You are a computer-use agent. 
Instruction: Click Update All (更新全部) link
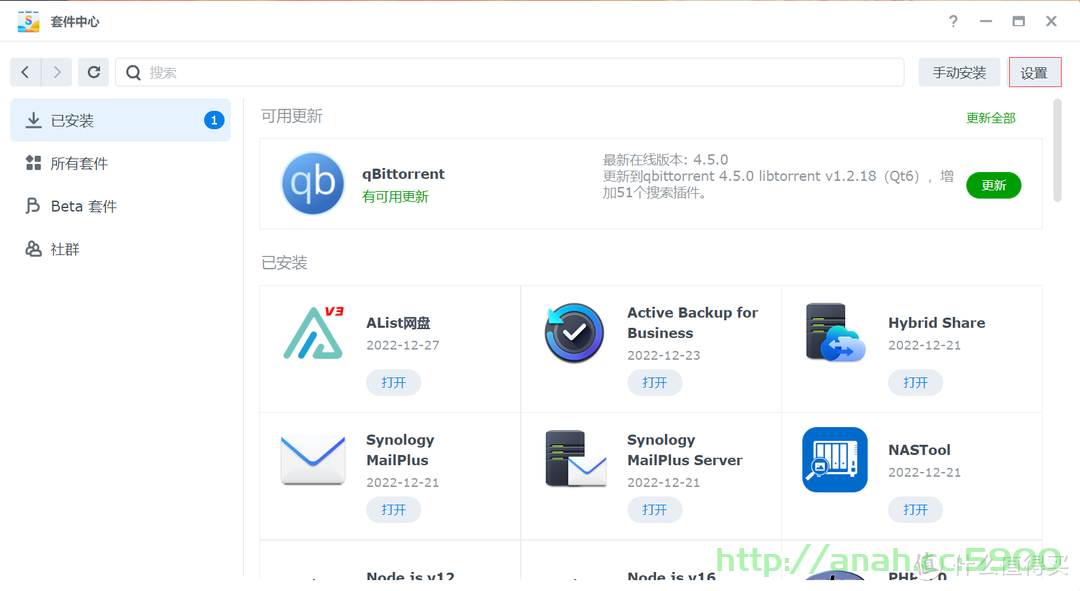click(990, 118)
